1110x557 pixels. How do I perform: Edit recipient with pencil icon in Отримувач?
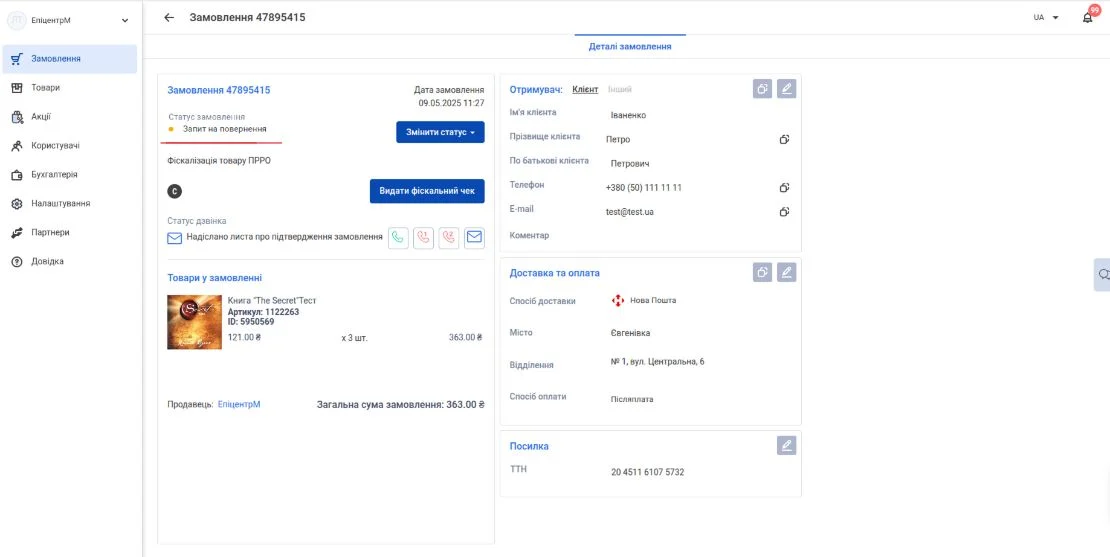point(786,89)
